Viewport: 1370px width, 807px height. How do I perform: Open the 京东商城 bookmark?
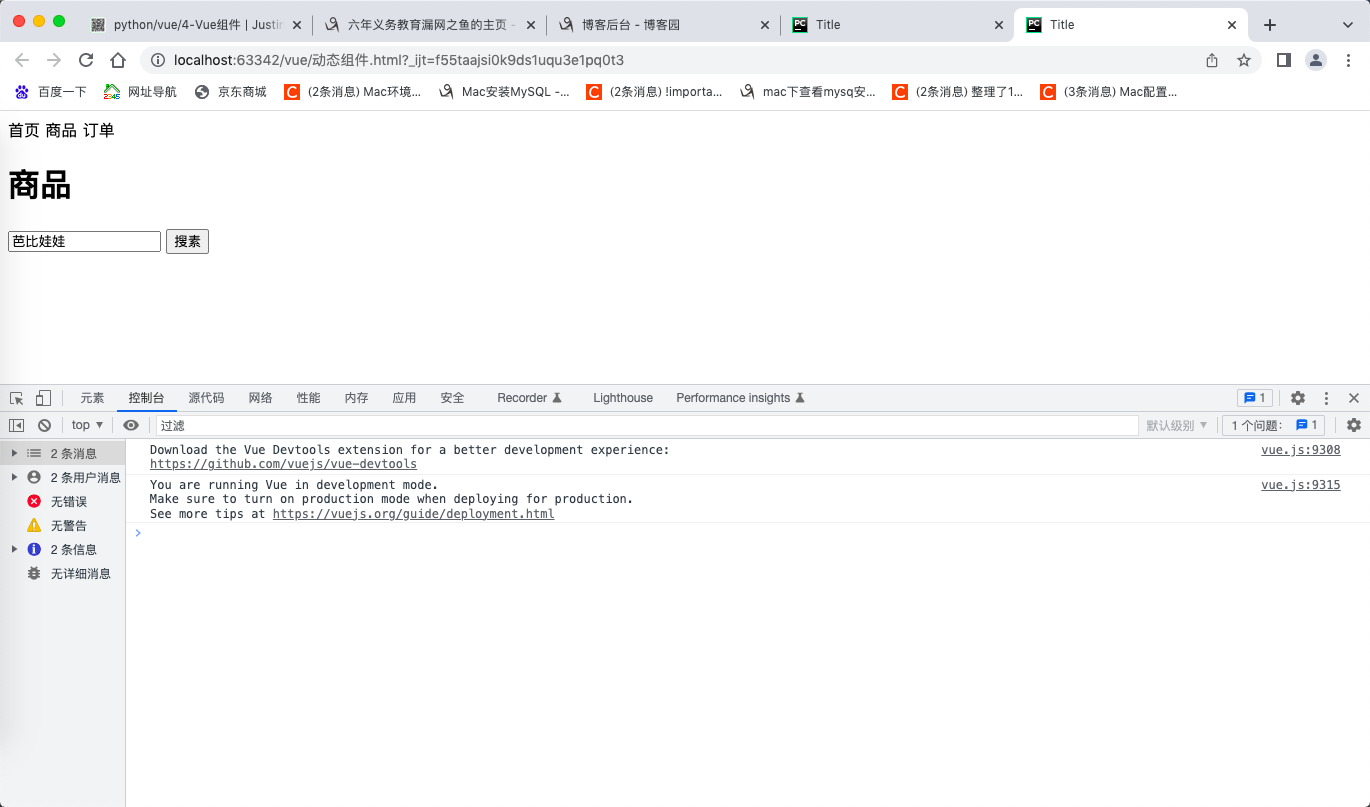[x=231, y=92]
